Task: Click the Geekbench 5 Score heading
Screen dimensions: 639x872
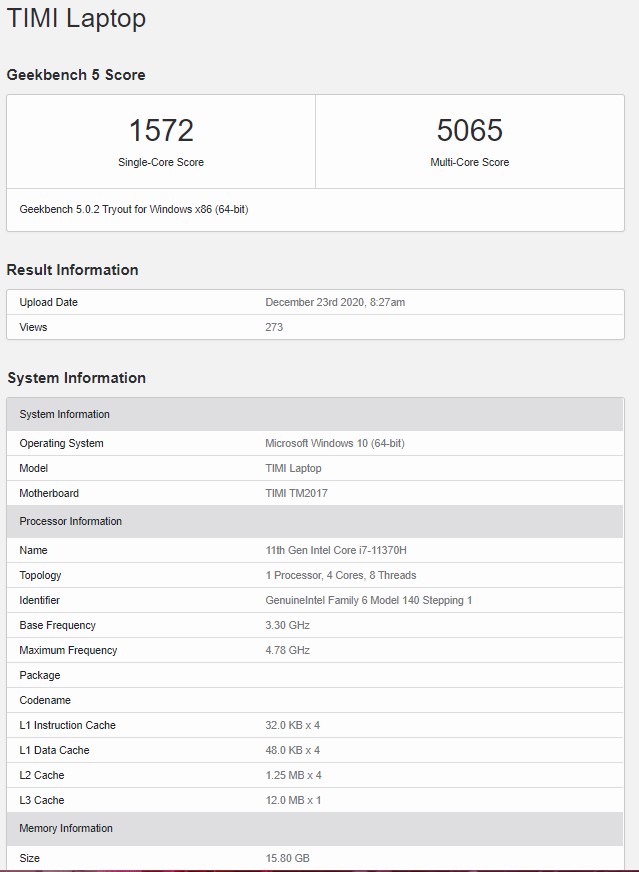Action: point(76,75)
